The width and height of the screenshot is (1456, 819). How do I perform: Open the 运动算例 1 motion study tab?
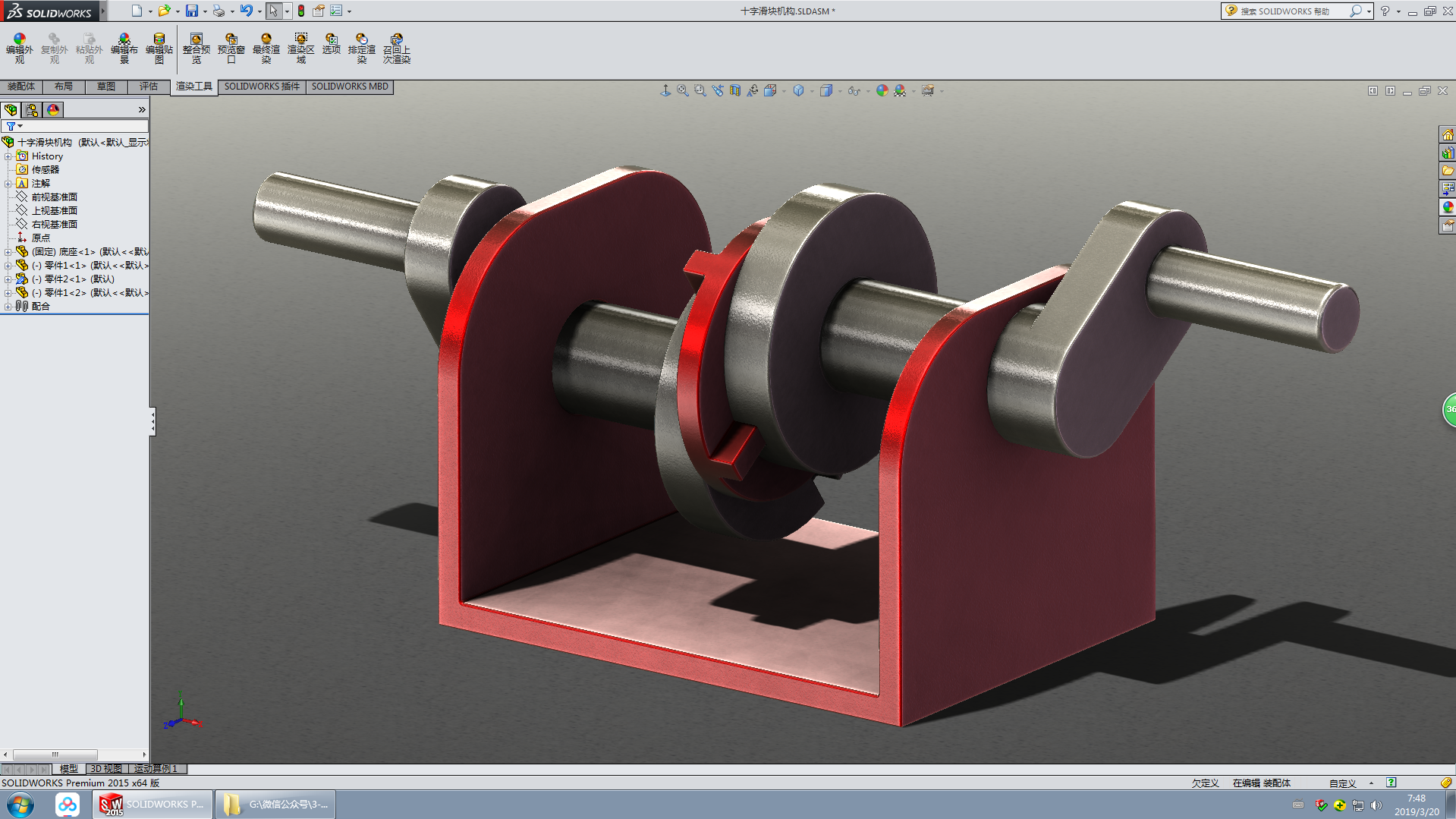pyautogui.click(x=156, y=769)
